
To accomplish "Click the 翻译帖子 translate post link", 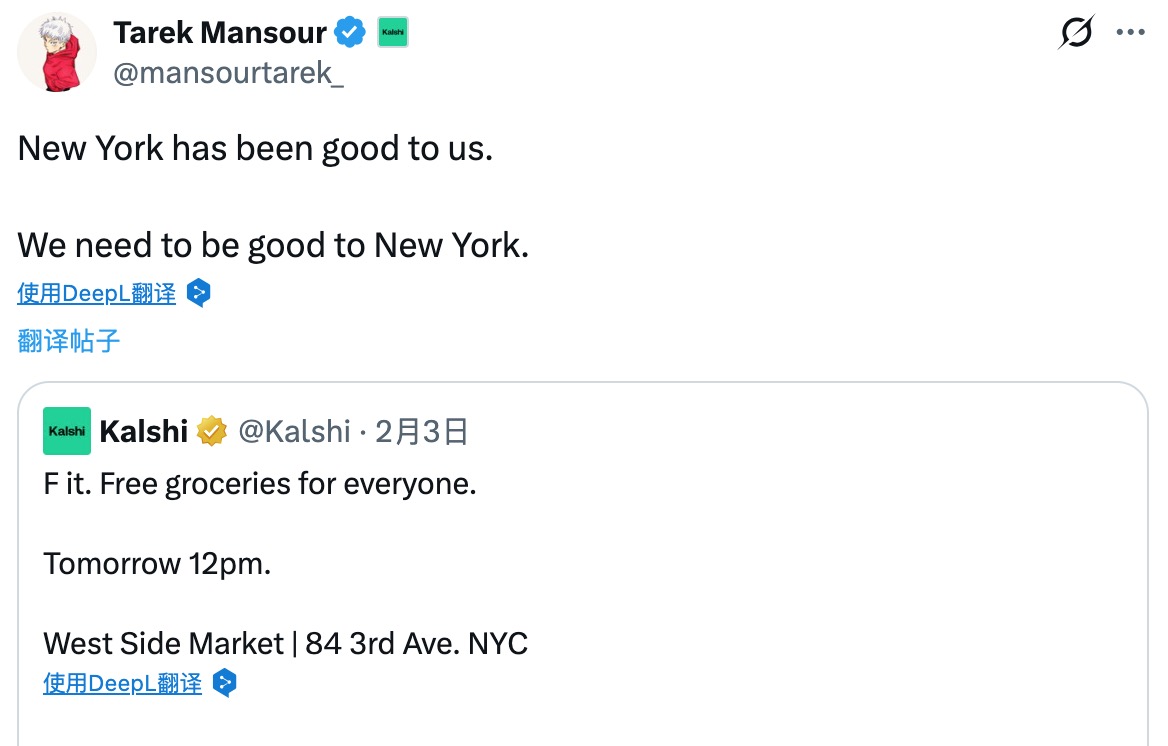I will click(69, 341).
